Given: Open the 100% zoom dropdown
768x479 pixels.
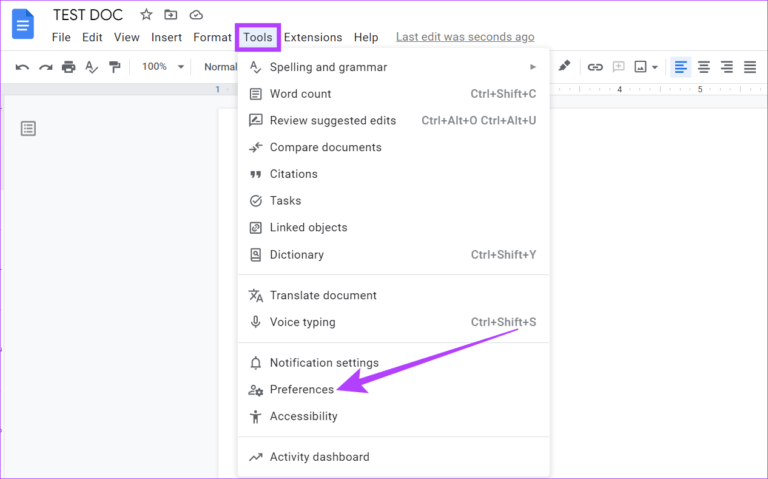Looking at the screenshot, I should (x=162, y=67).
